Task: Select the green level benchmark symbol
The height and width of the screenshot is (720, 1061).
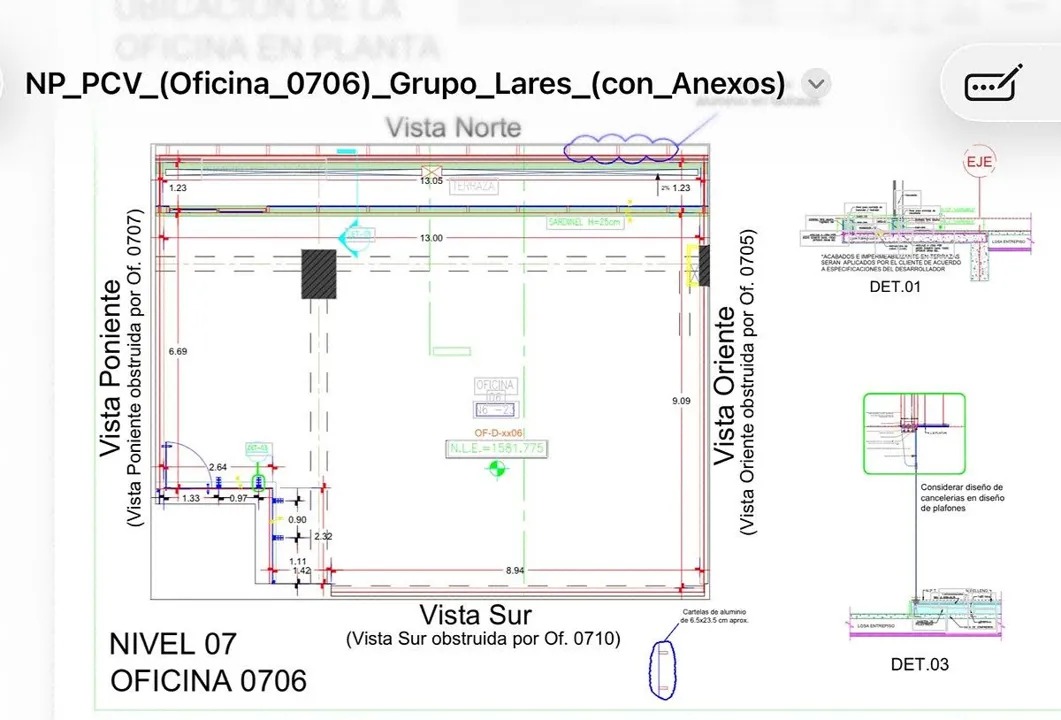Action: [496, 468]
